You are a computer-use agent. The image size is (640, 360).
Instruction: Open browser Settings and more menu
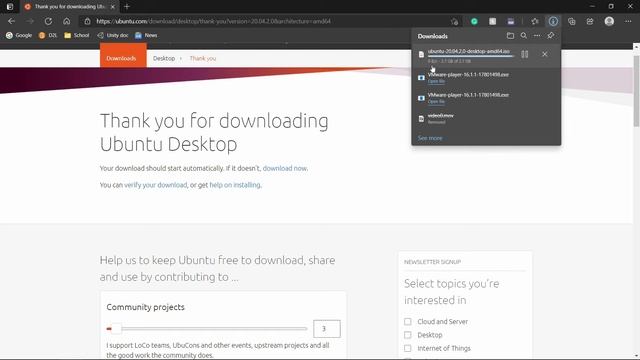pos(628,21)
